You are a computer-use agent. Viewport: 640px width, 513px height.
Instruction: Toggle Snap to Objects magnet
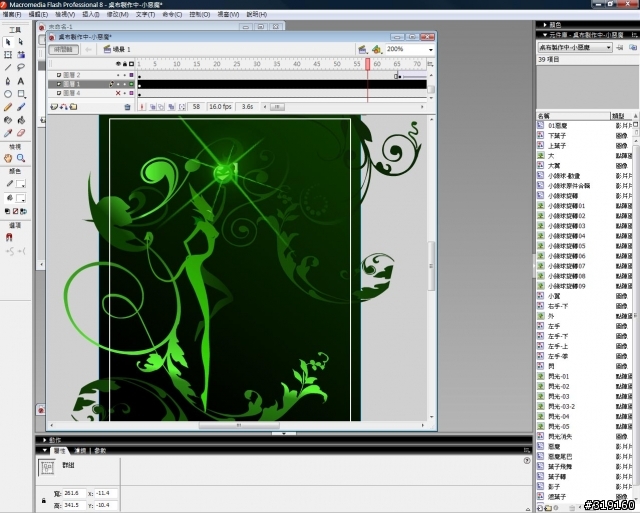[9, 237]
